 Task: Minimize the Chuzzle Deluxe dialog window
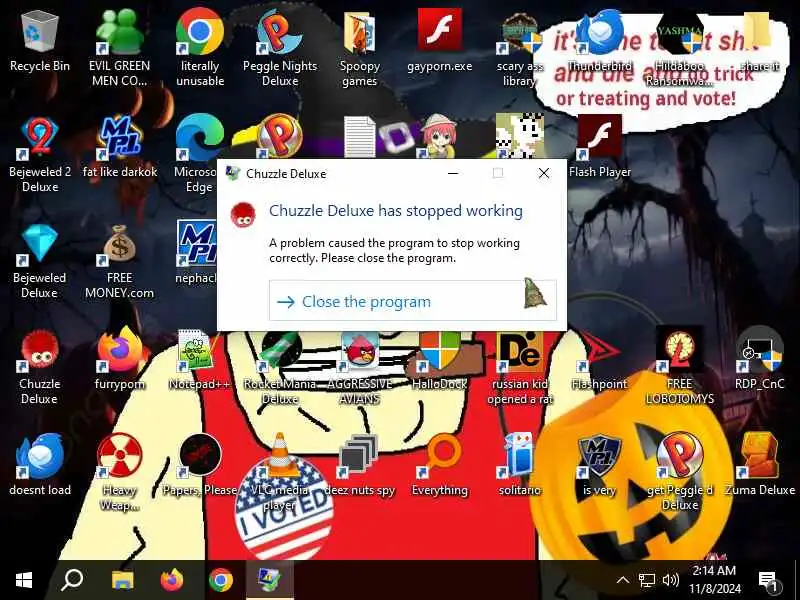point(453,173)
